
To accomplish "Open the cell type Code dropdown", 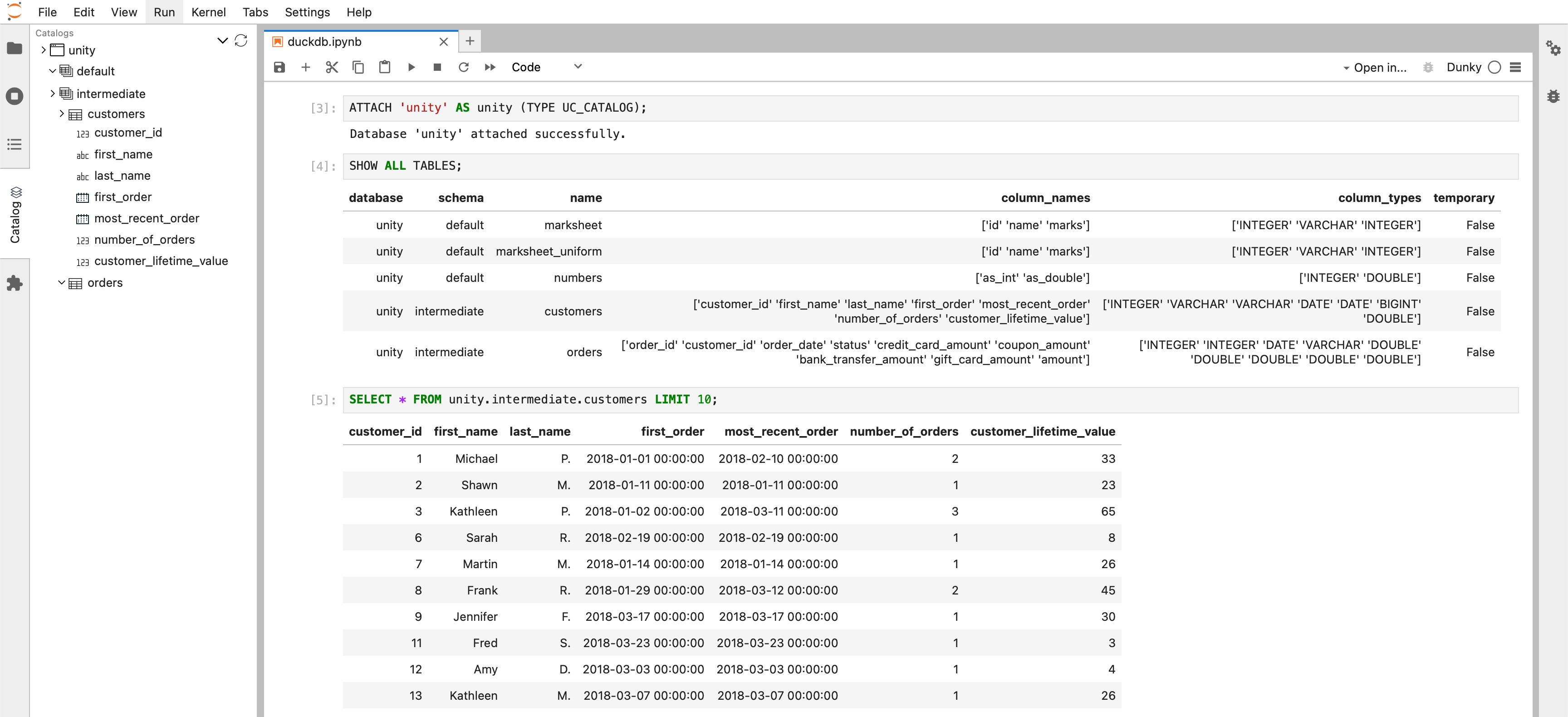I will 546,67.
